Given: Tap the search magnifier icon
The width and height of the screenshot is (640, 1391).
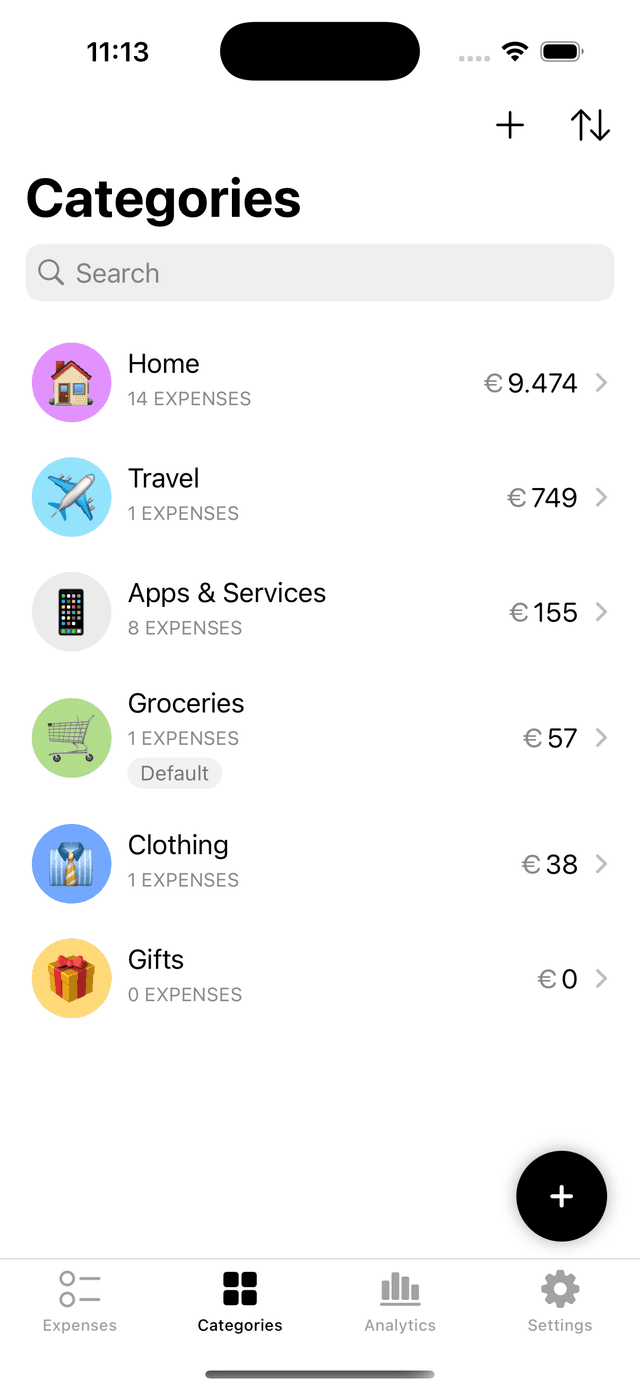Looking at the screenshot, I should 50,272.
